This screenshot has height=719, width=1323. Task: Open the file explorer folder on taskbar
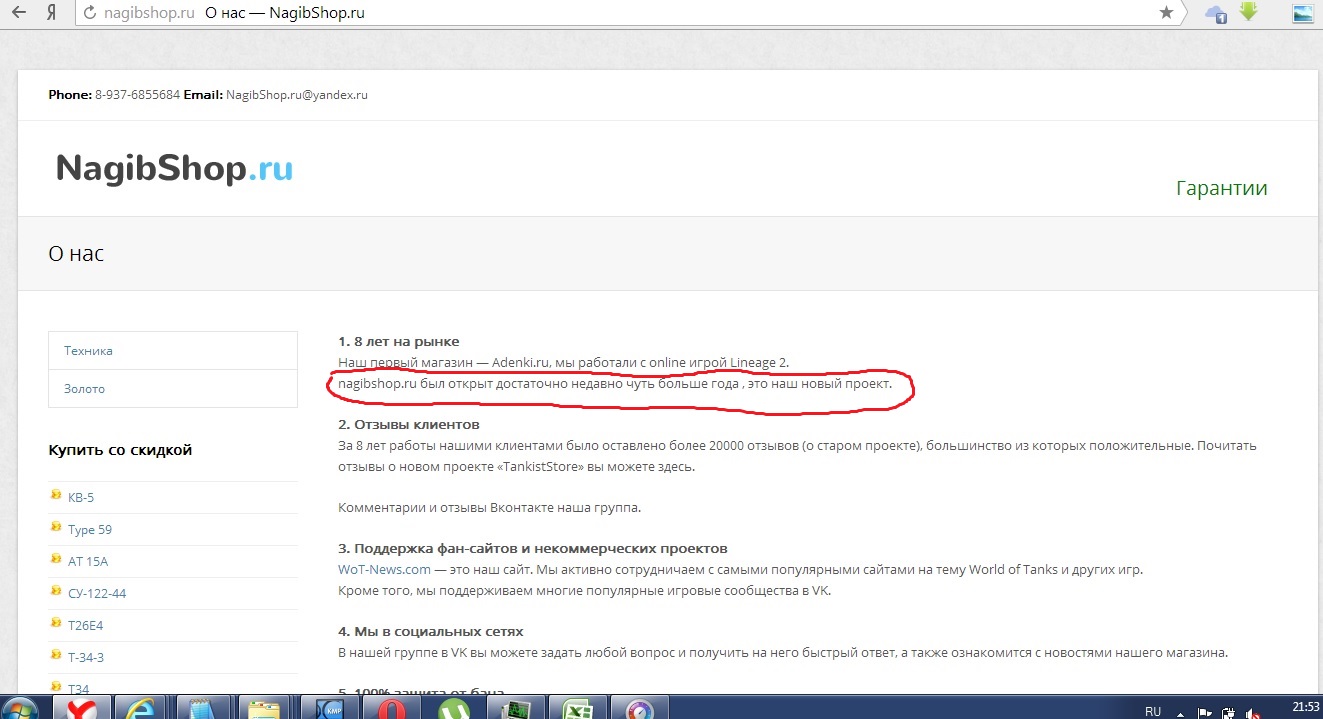pos(265,707)
